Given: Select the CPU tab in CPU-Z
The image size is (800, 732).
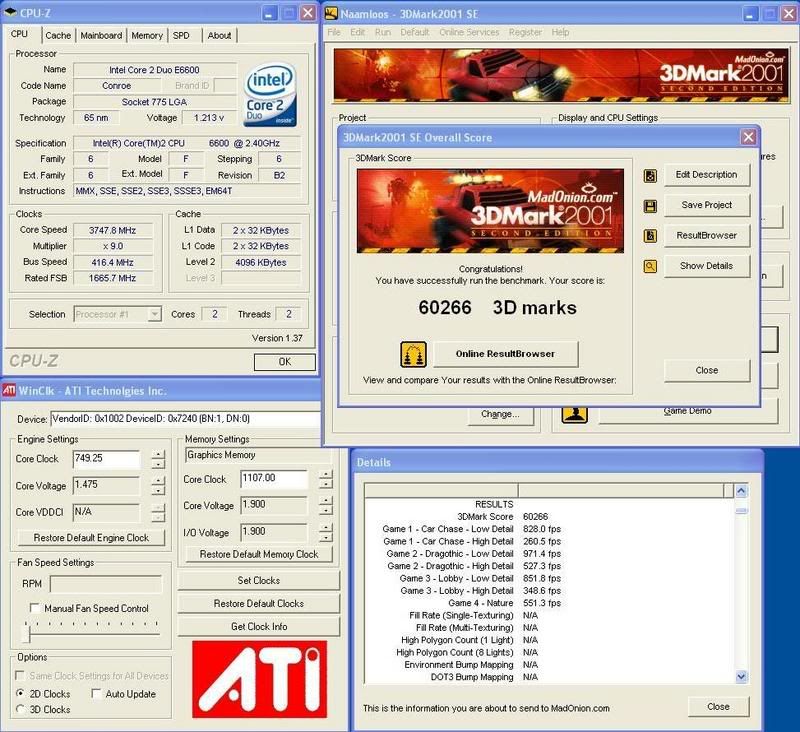Looking at the screenshot, I should pyautogui.click(x=19, y=34).
